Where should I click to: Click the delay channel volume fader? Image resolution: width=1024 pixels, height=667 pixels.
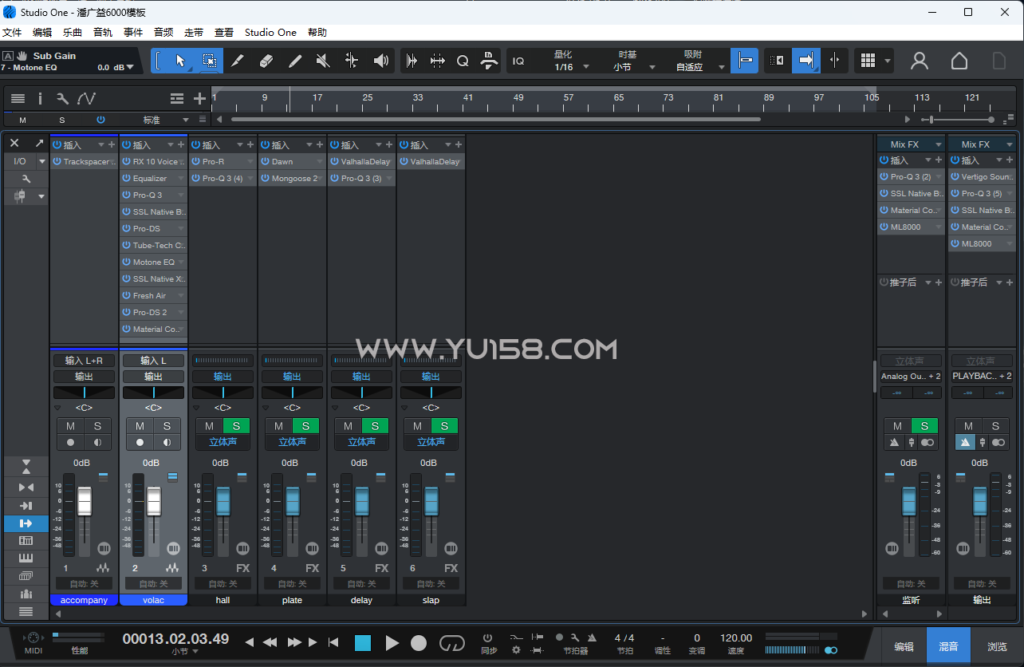point(362,501)
